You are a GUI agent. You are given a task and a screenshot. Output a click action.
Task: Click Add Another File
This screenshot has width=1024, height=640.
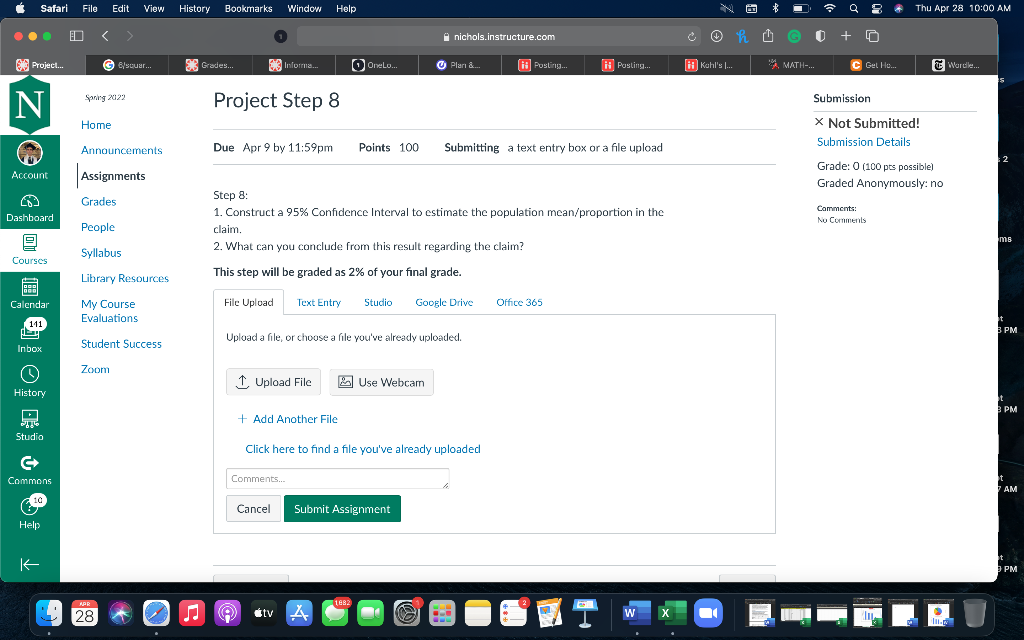[x=287, y=419]
